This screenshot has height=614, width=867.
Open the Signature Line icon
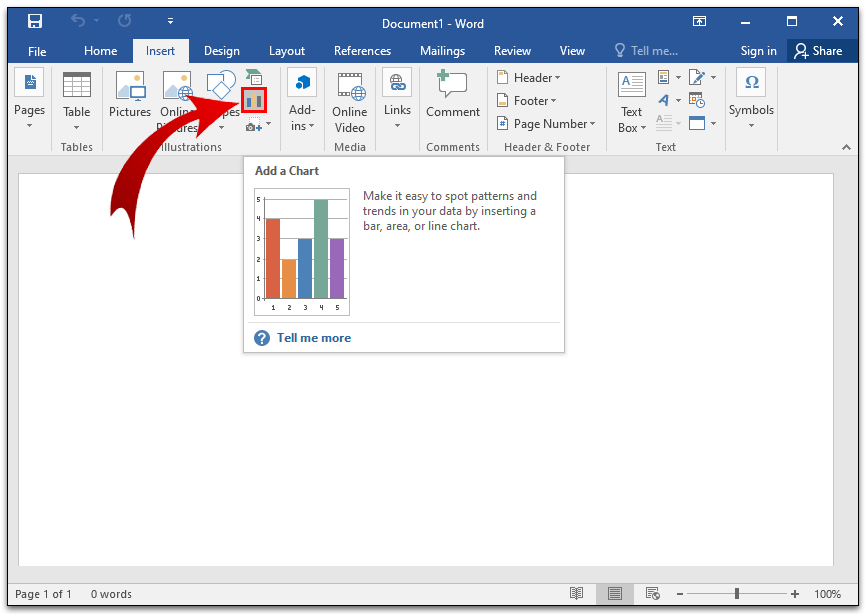[697, 77]
